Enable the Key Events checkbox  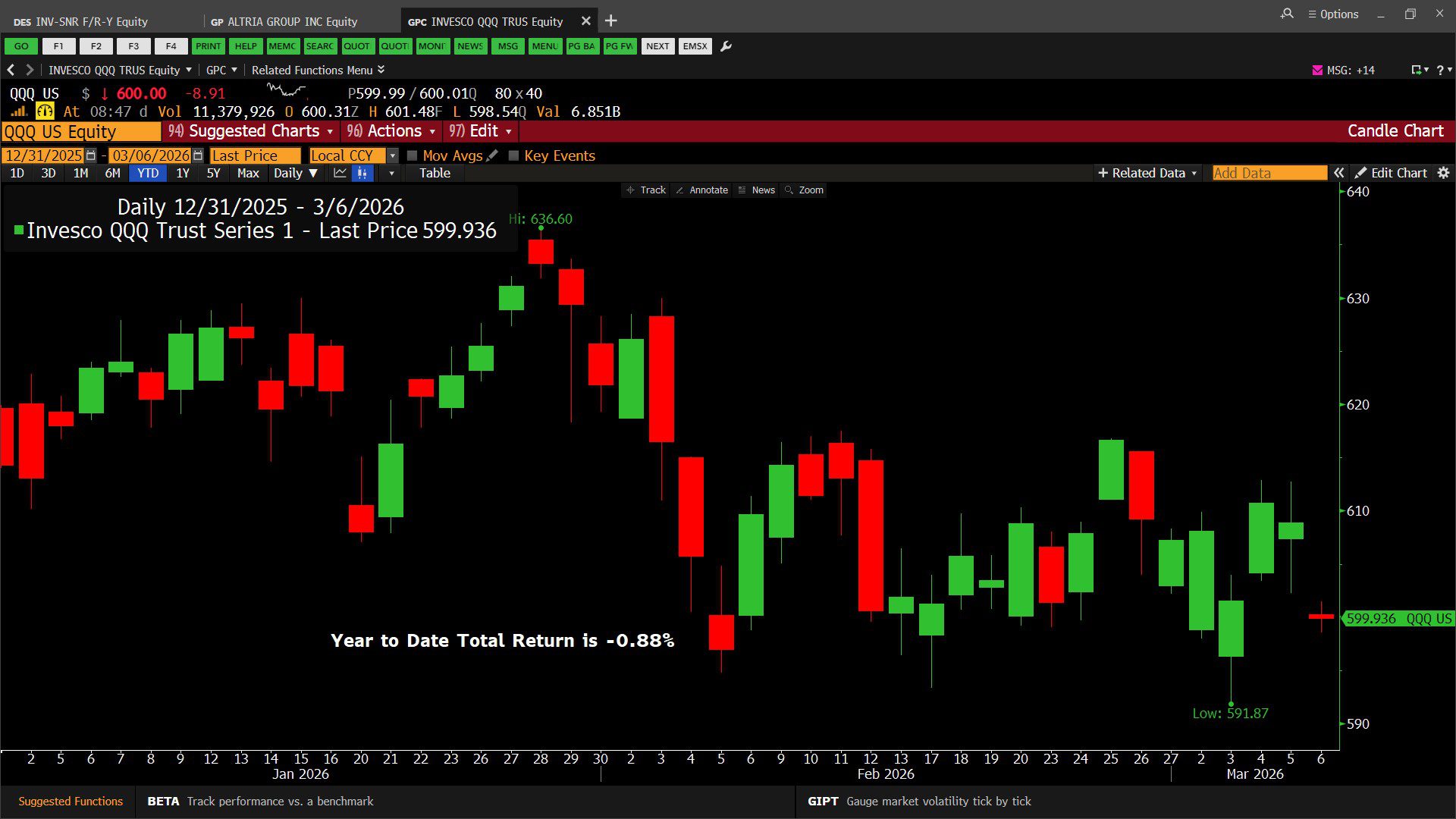click(x=513, y=155)
